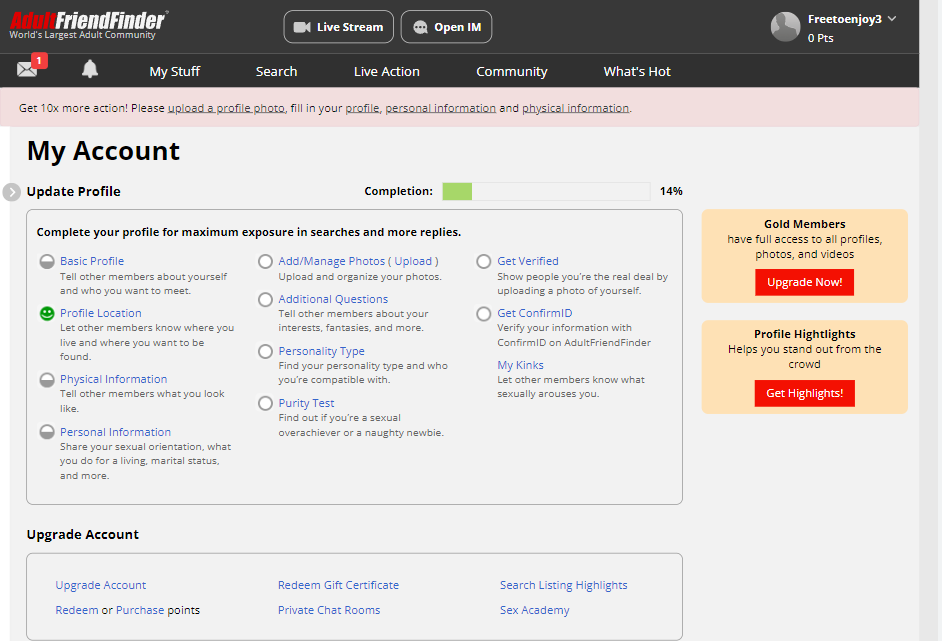Open the mail inbox envelope icon
The image size is (942, 641).
[27, 70]
